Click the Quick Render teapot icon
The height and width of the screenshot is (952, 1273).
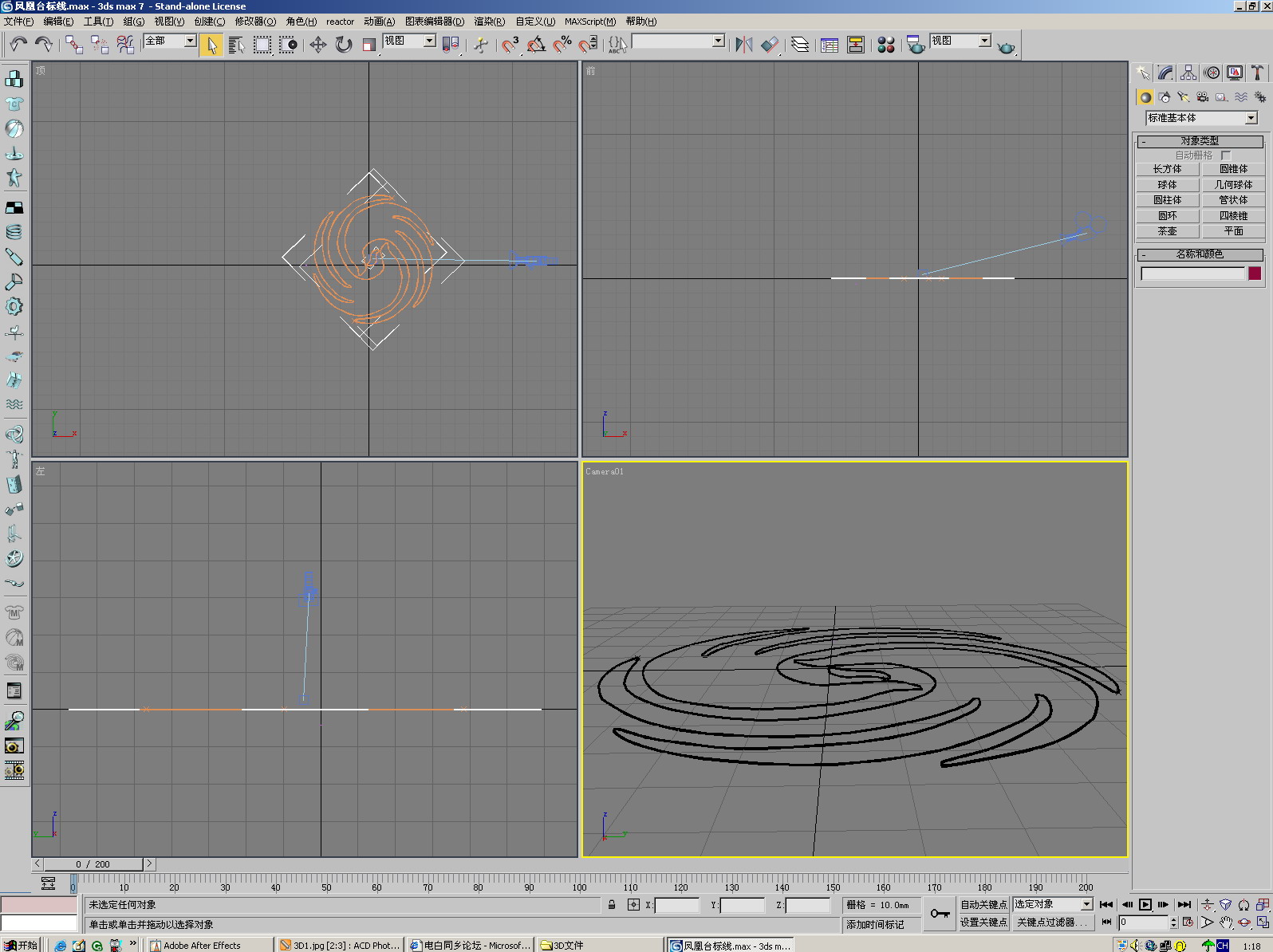pos(1007,47)
